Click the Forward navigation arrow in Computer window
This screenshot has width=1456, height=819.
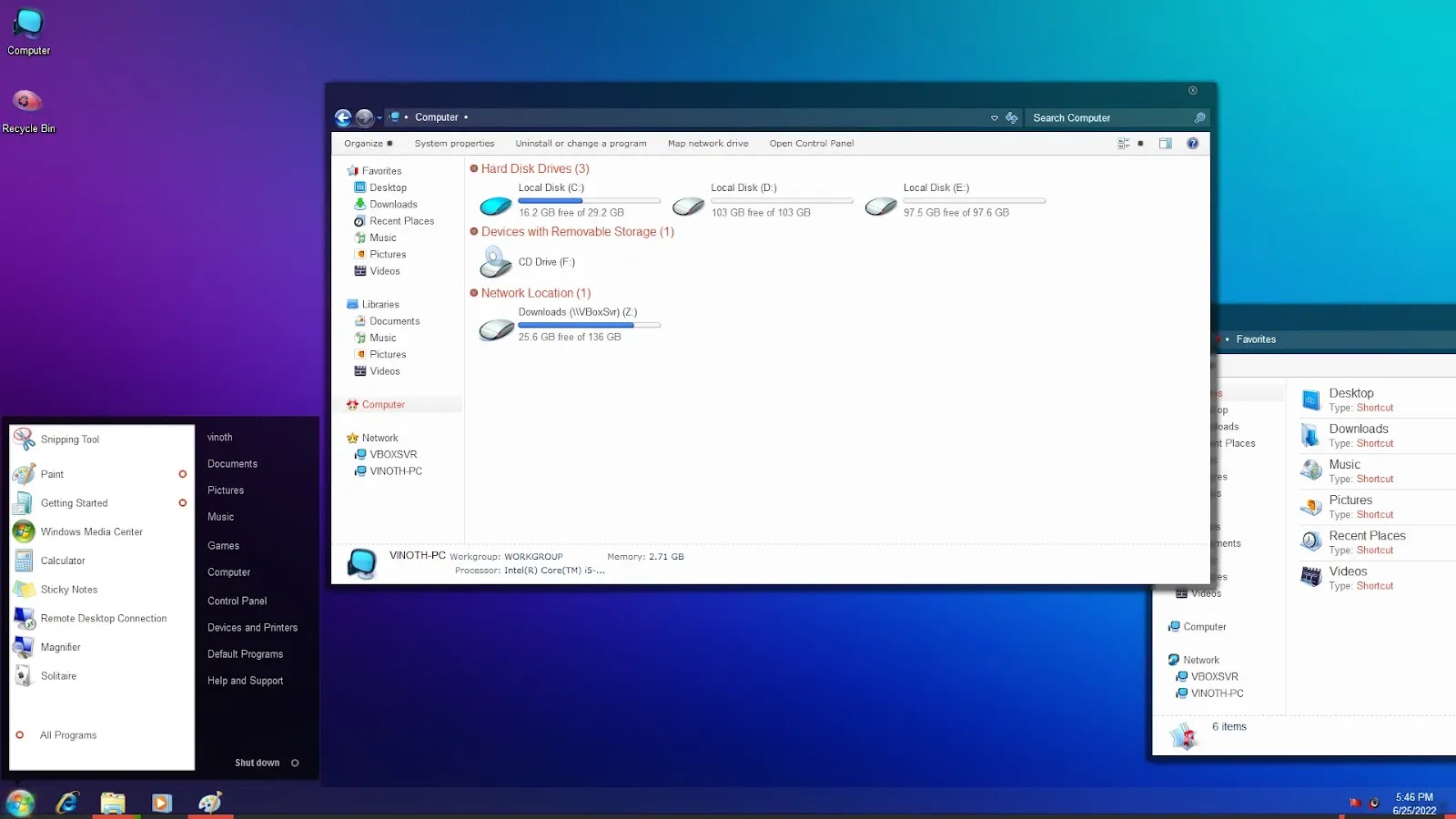[364, 117]
